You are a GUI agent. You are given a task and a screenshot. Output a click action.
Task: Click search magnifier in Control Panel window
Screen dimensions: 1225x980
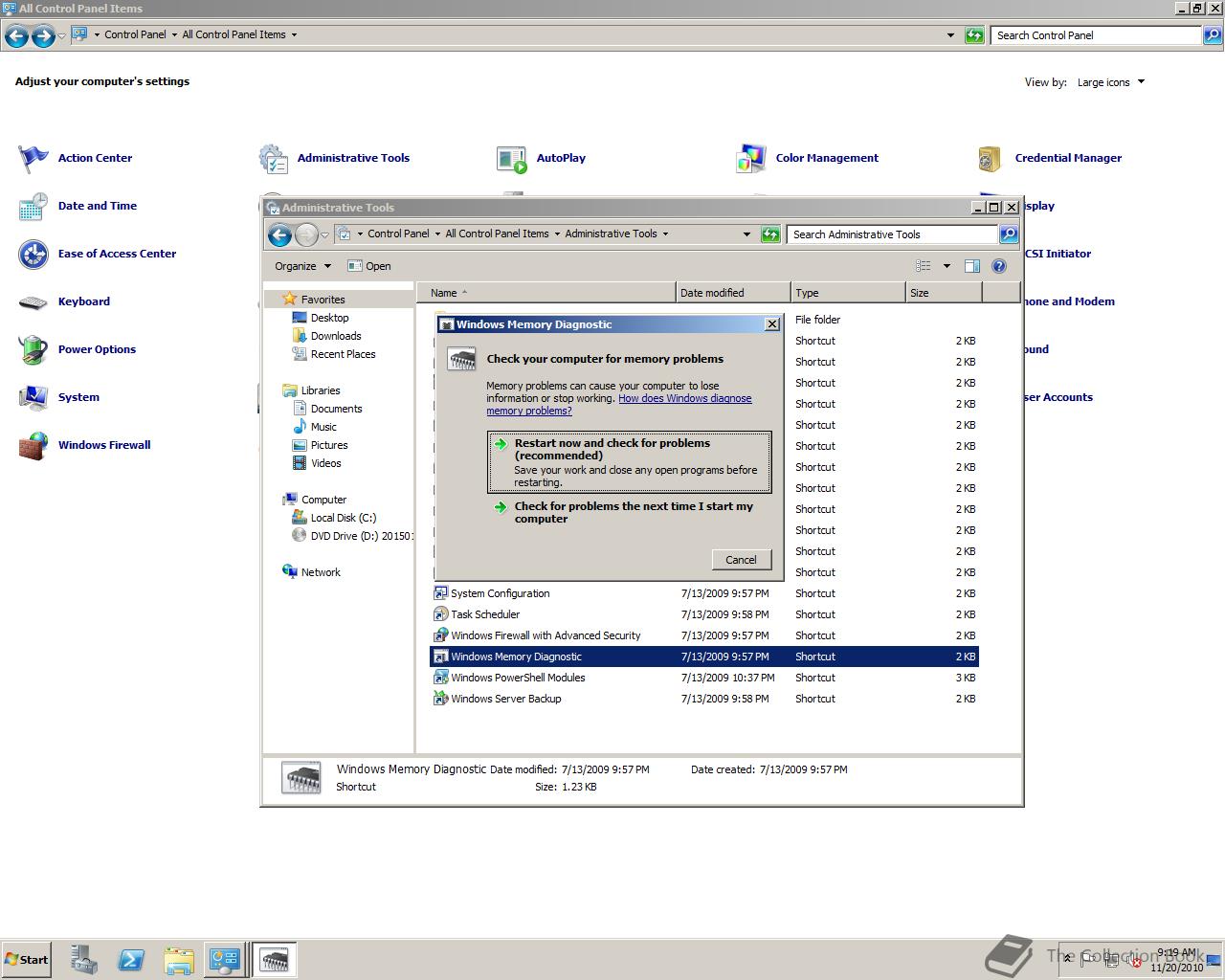pyautogui.click(x=1213, y=35)
